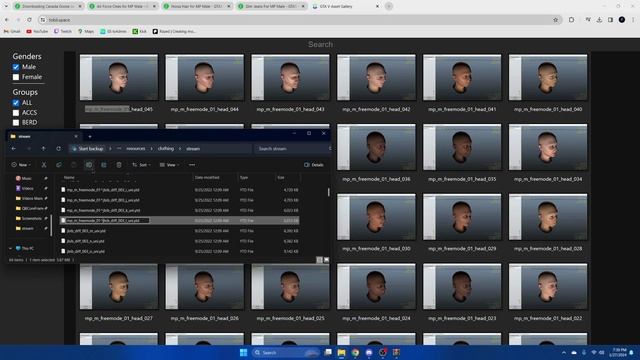Switch to the Air Force Ones for MP Male tab
Image resolution: width=640 pixels, height=360 pixels.
122,6
